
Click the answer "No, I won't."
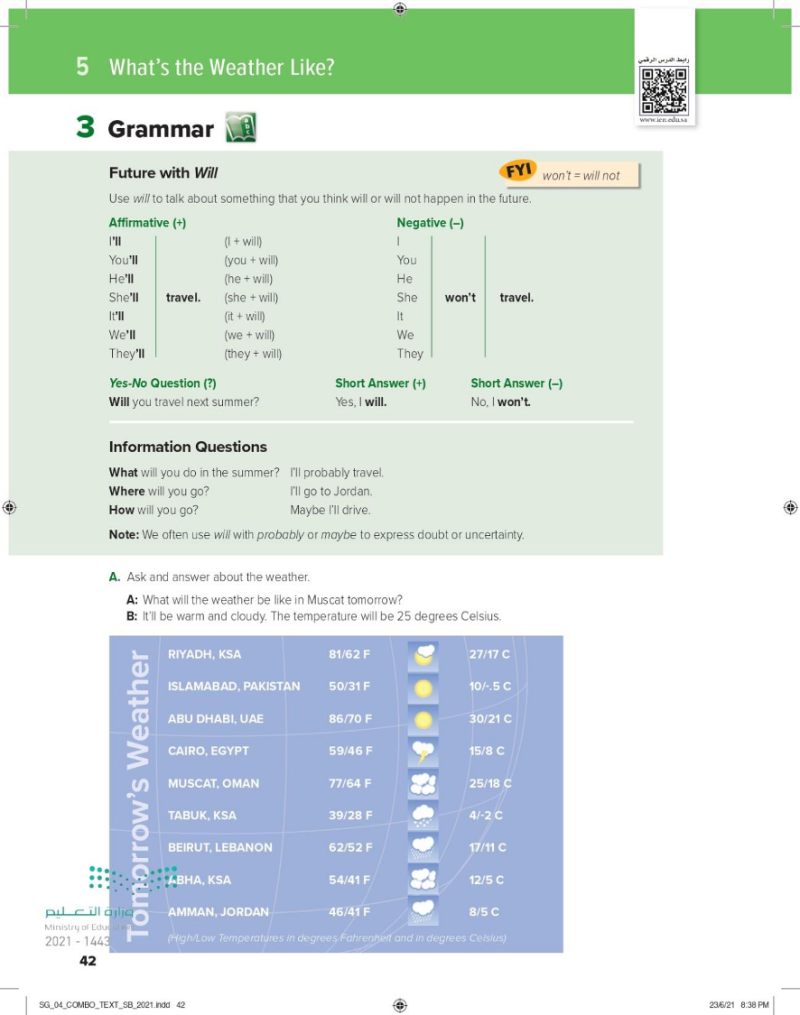[500, 402]
